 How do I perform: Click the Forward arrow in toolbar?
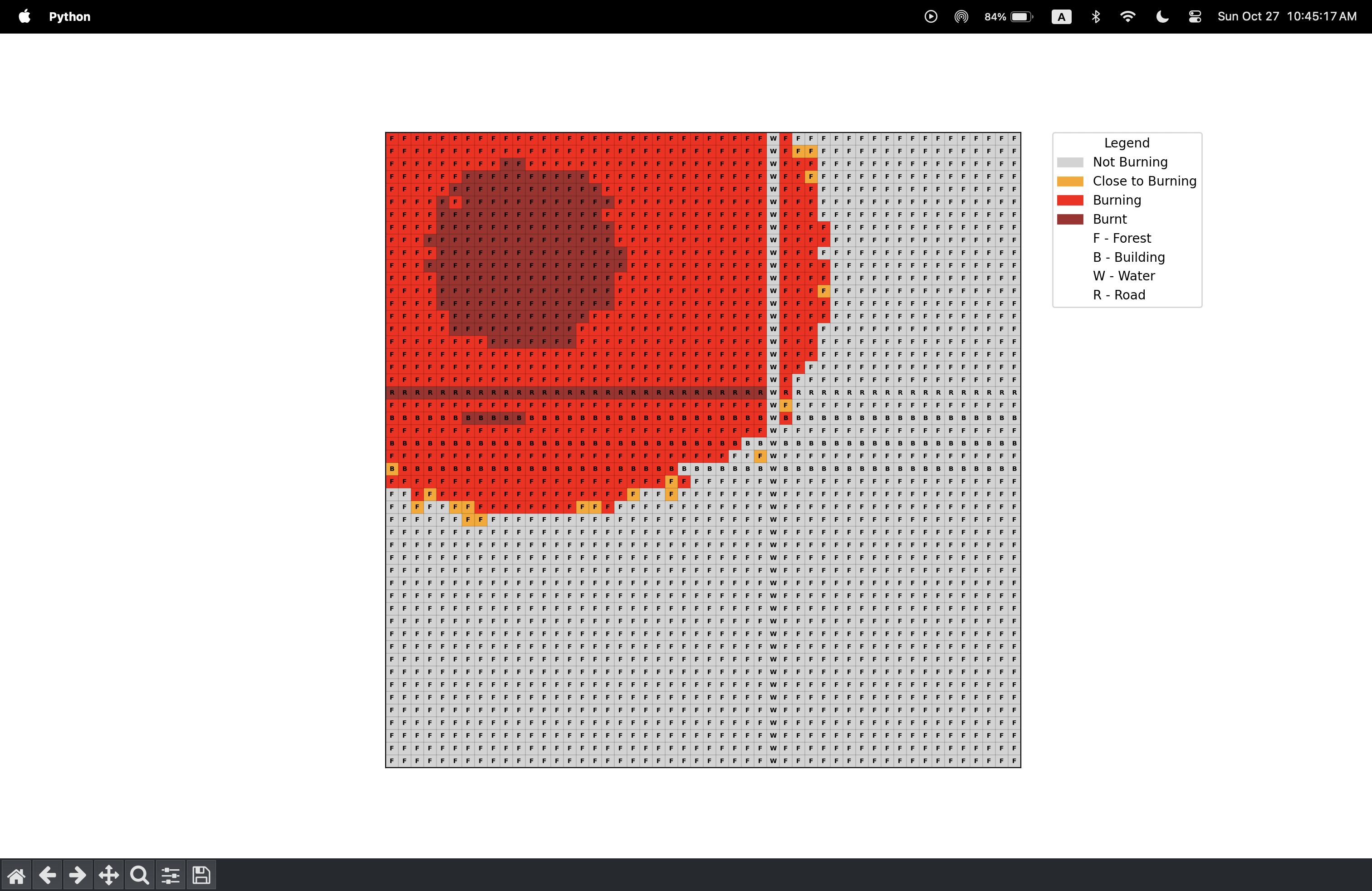[78, 876]
